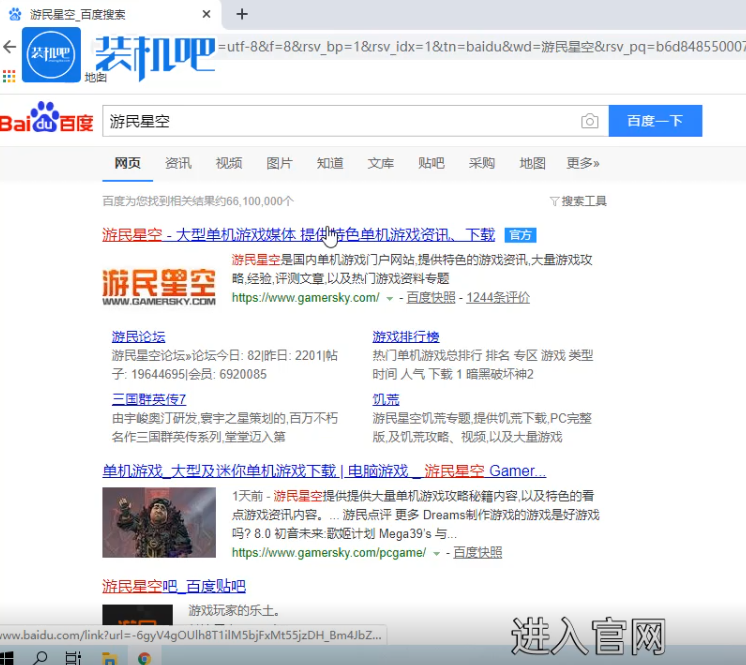Open the 游民星空吧_百度贴吧 result

[x=174, y=586]
